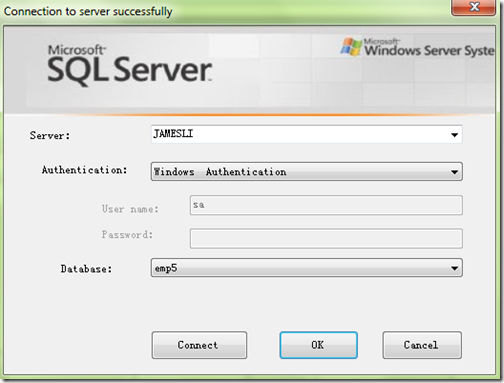The width and height of the screenshot is (504, 383).
Task: Click the 'Connection to server successfully' title text
Action: (x=88, y=11)
